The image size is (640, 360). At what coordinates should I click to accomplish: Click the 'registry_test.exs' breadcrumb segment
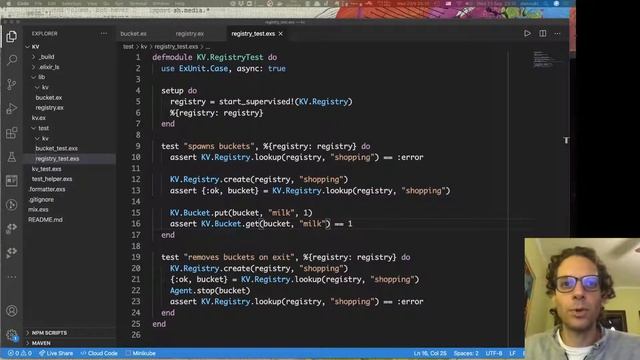pos(176,47)
